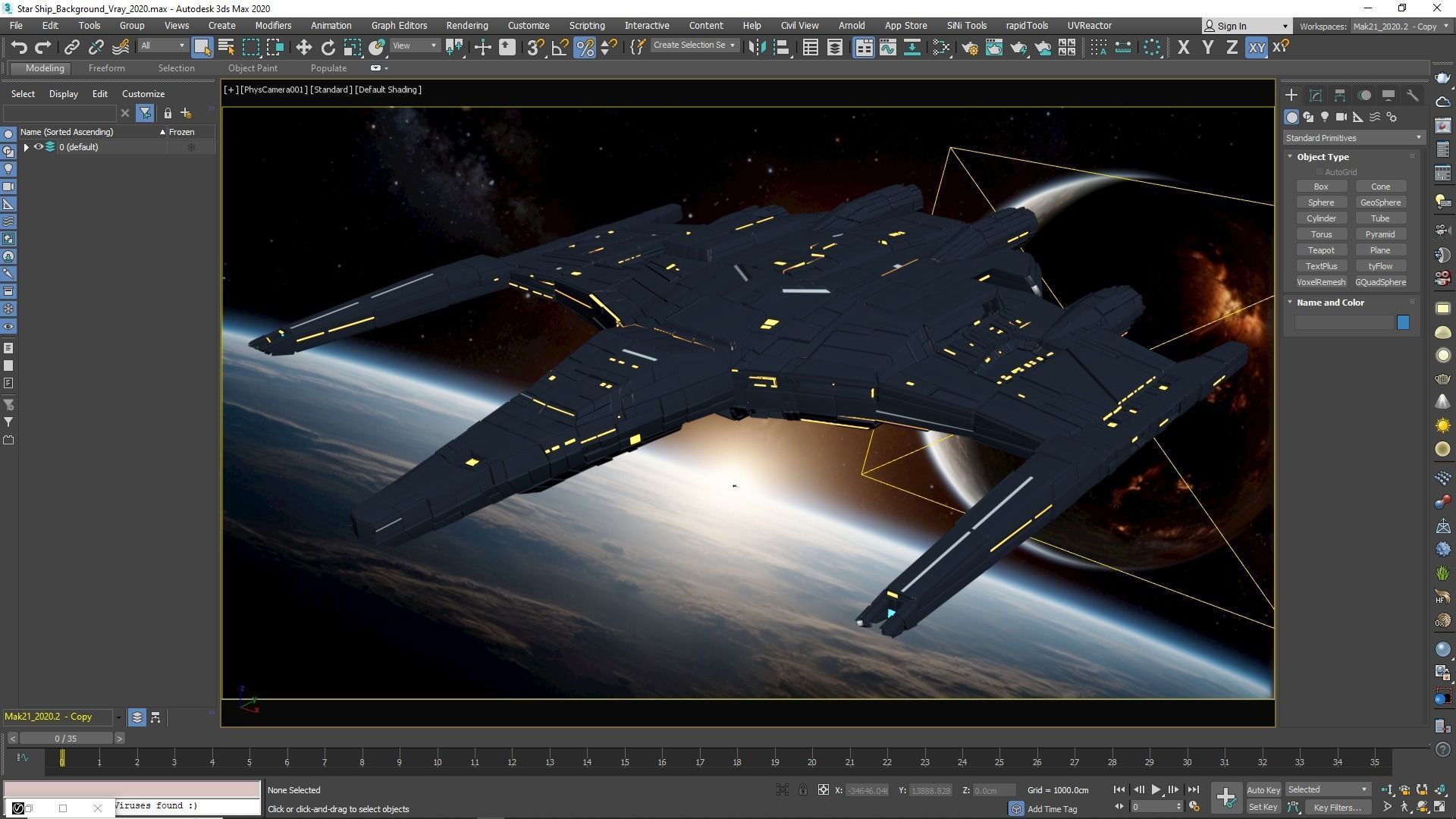Open the Create panel tab
The height and width of the screenshot is (819, 1456).
coord(1291,95)
